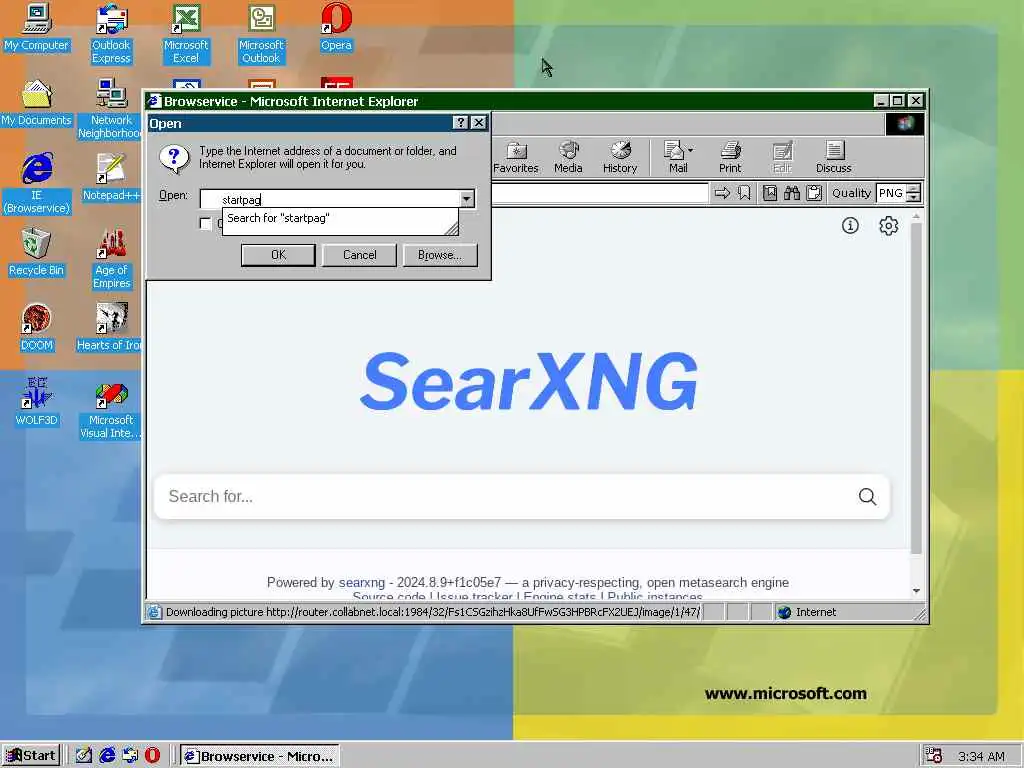This screenshot has width=1024, height=768.
Task: Click the 3:34 AM clock in tray
Action: [x=981, y=756]
